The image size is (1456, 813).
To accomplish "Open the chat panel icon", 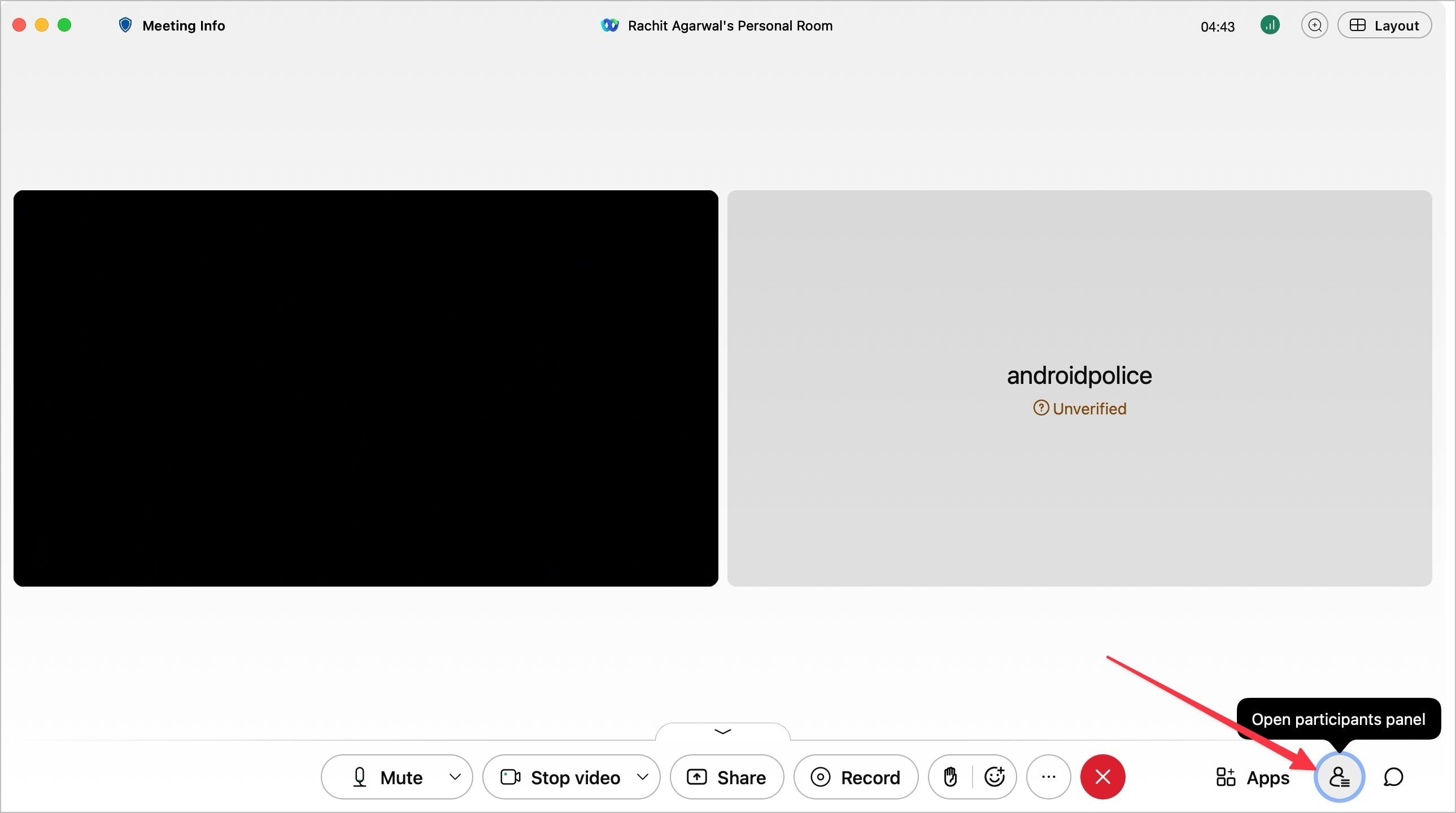I will point(1393,777).
